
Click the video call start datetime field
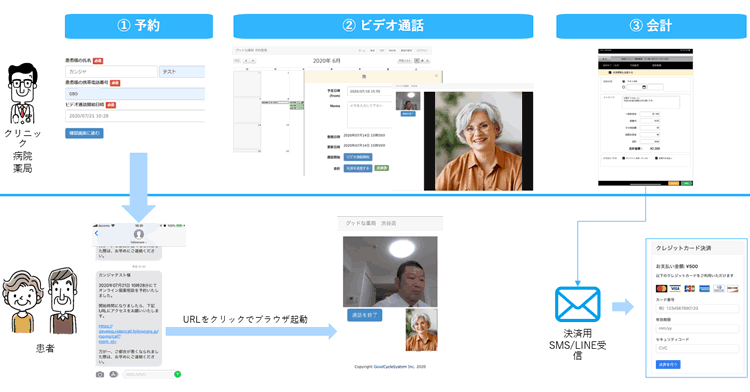tap(135, 116)
